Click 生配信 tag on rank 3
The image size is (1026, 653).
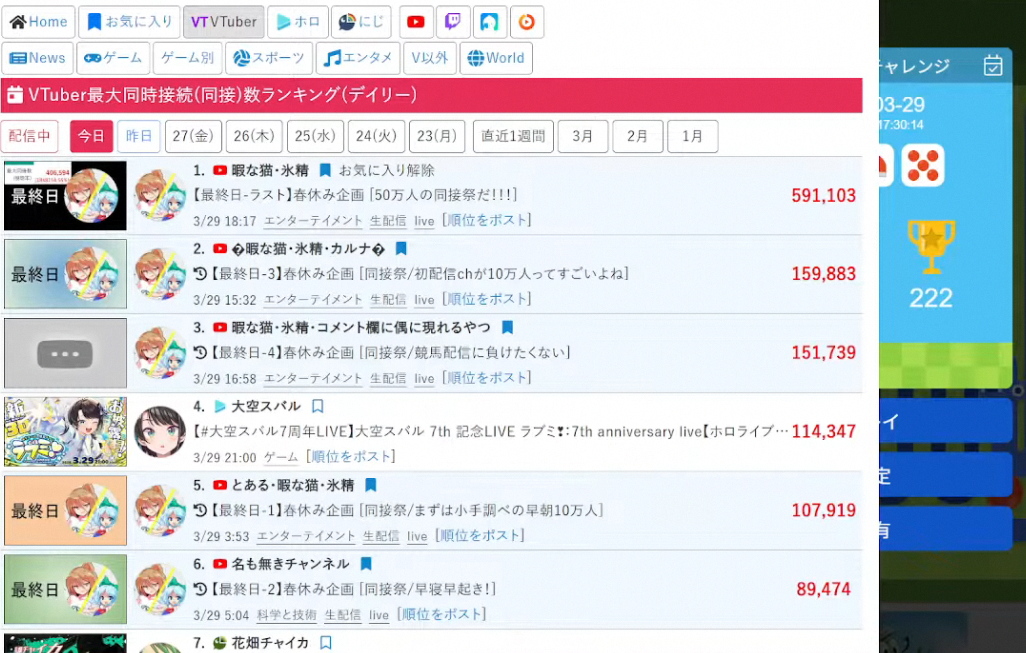point(388,378)
